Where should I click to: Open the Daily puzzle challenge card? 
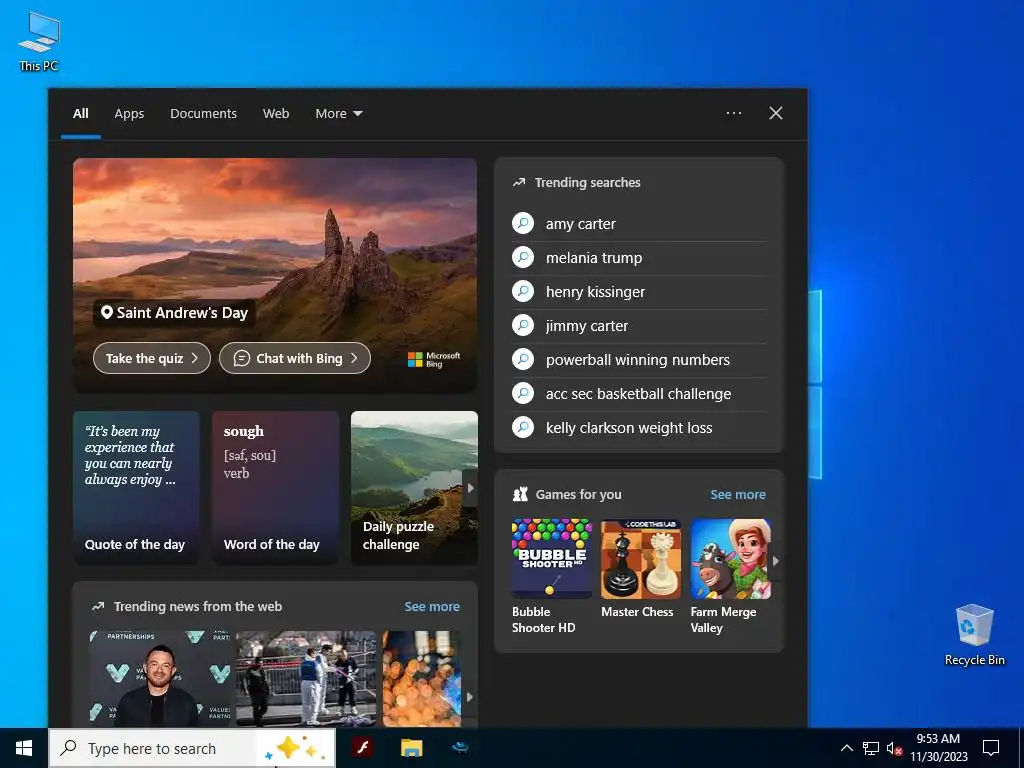coord(414,487)
